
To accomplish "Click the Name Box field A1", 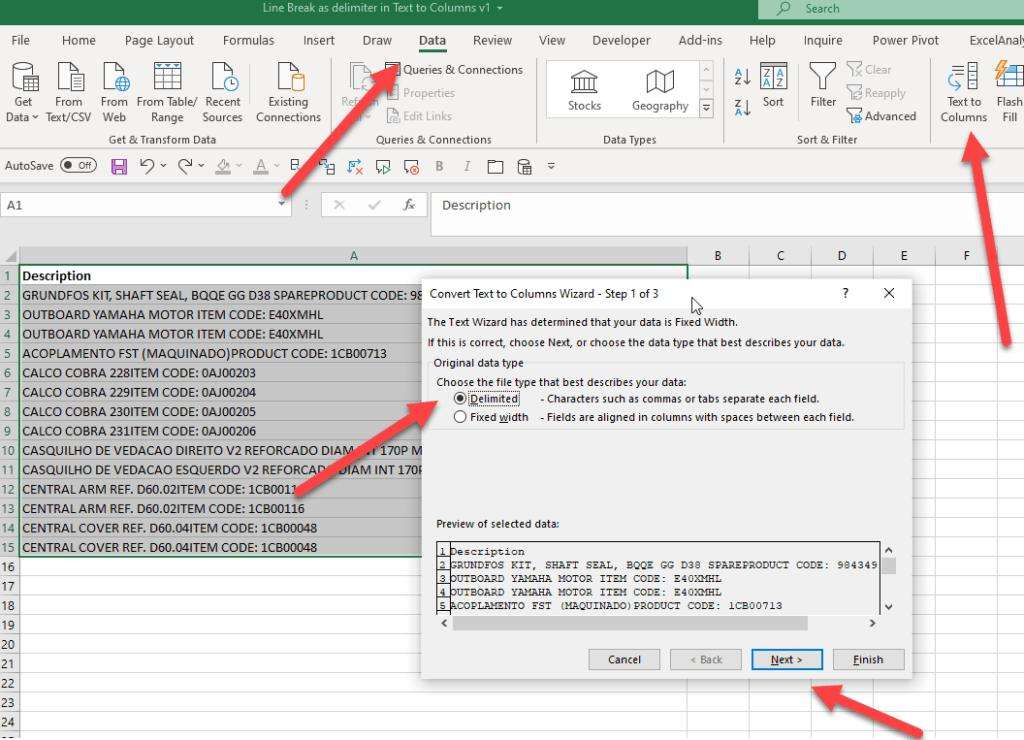I will pos(138,205).
